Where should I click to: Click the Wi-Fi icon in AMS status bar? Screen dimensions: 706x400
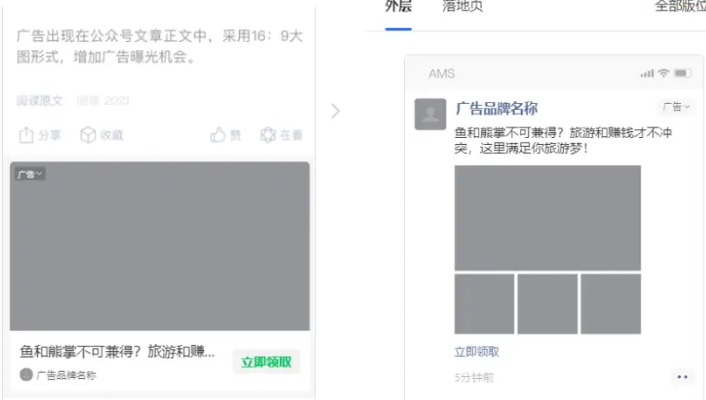pos(663,73)
